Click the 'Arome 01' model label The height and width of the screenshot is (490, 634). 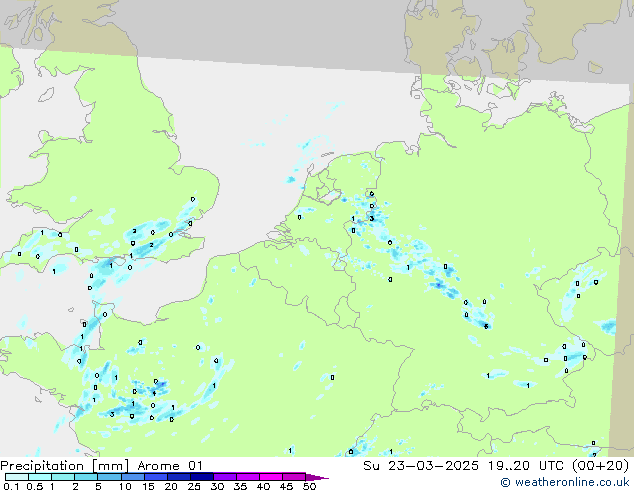[170, 466]
